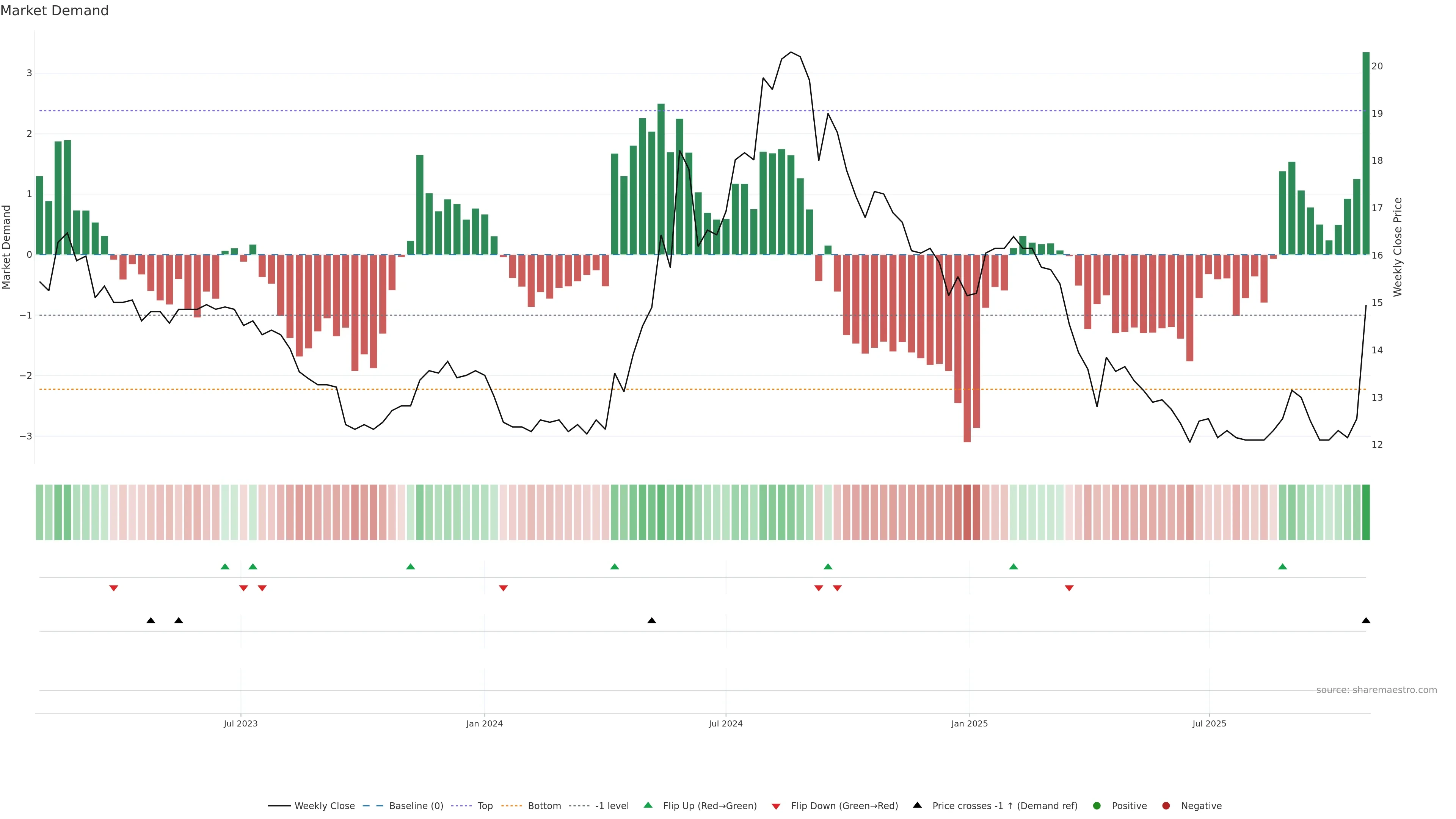Viewport: 1456px width, 819px height.
Task: Click the leftmost black price-cross triangle marker
Action: coord(151,621)
